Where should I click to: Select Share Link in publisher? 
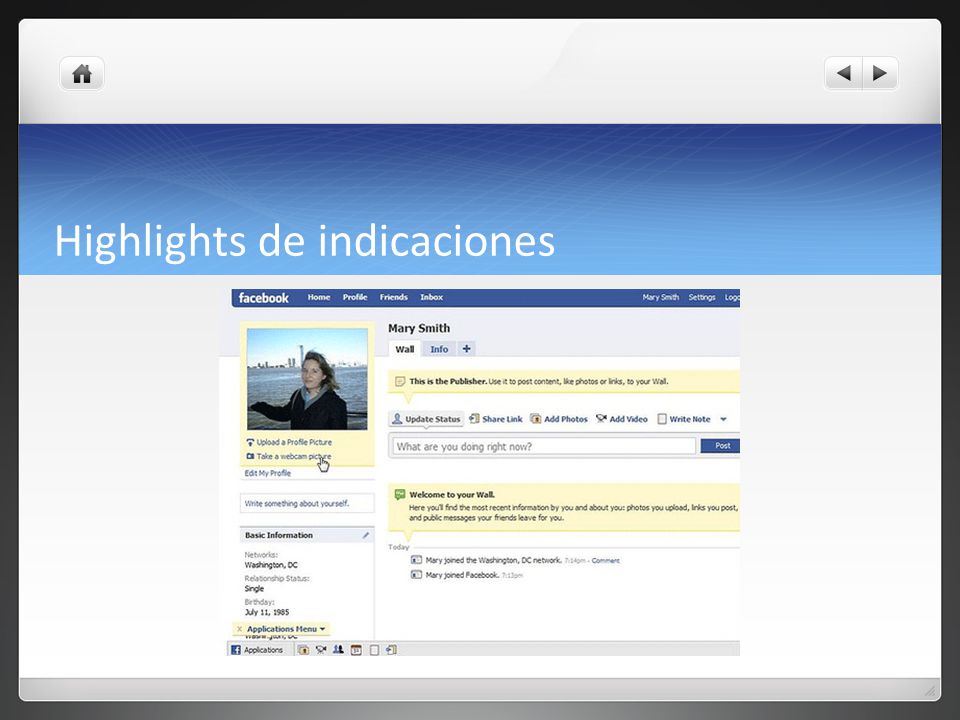(496, 419)
